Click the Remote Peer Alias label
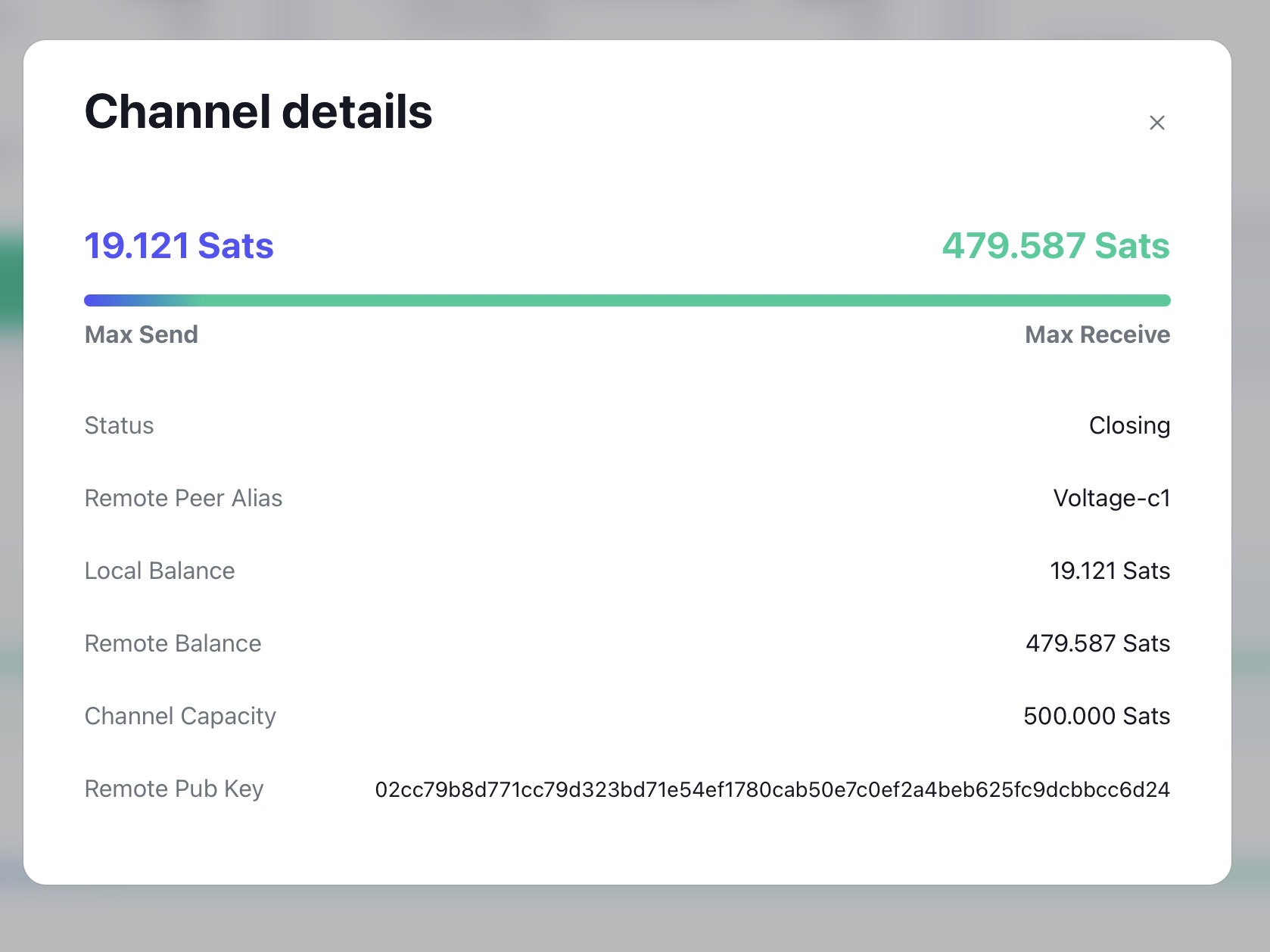The image size is (1270, 952). [183, 498]
